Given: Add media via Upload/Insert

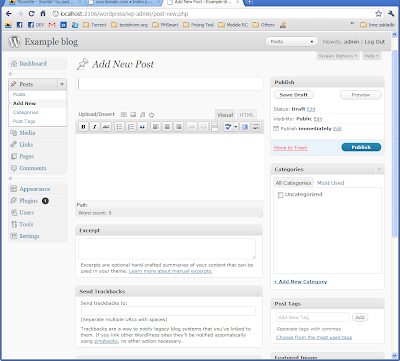Looking at the screenshot, I should [x=151, y=115].
